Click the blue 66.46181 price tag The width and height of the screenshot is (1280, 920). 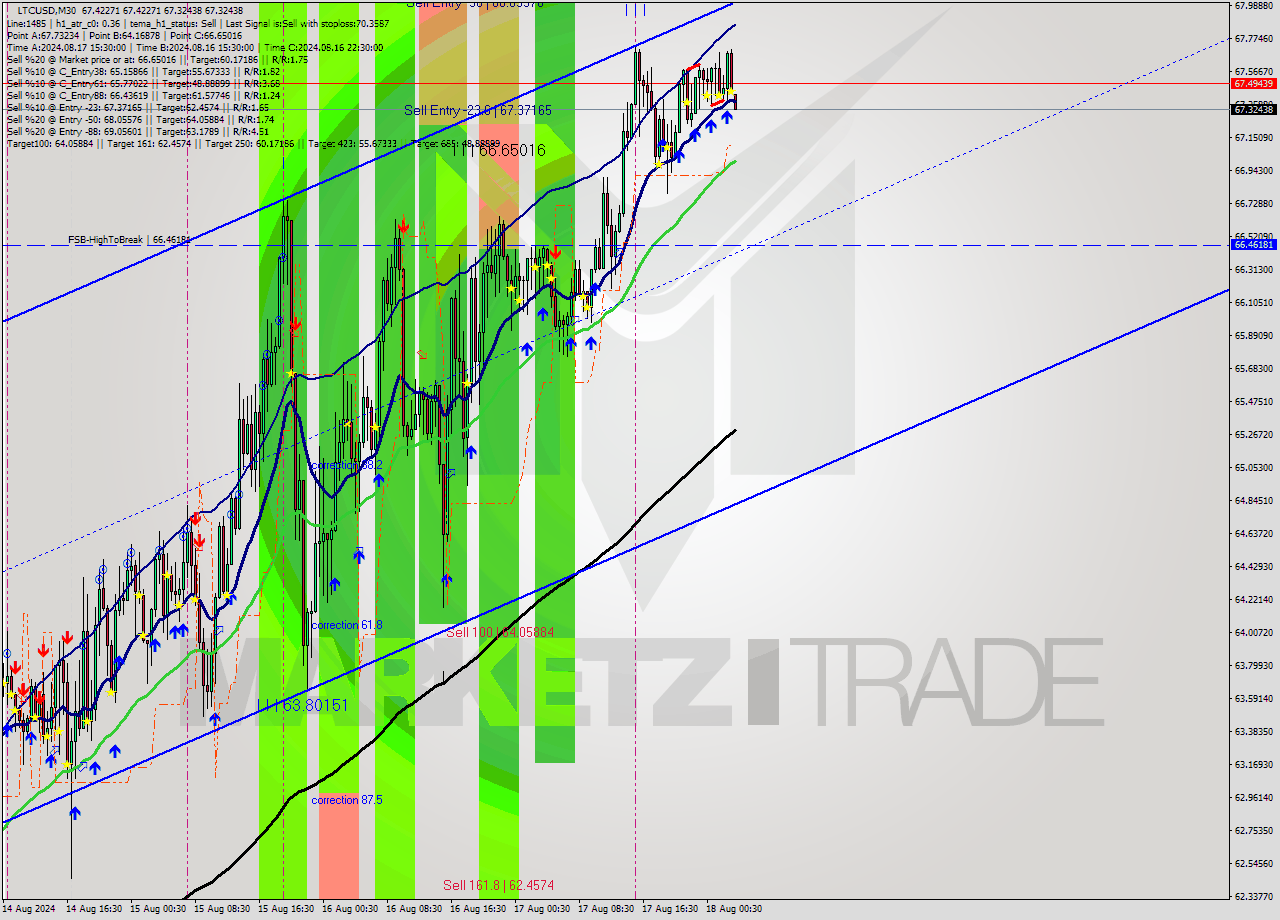(x=1253, y=244)
